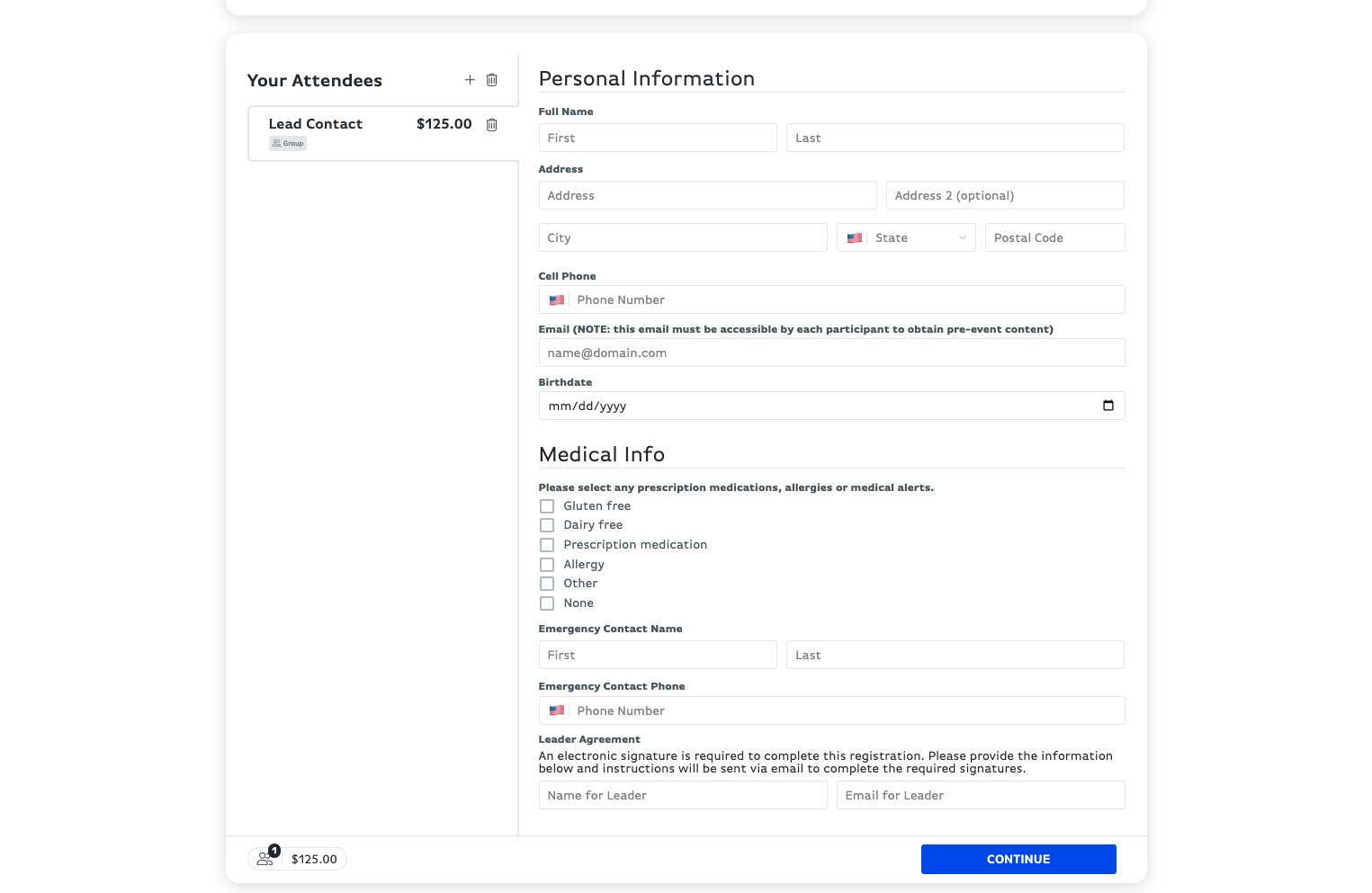Click the Leader Agreement label
The width and height of the screenshot is (1372, 893).
[589, 739]
